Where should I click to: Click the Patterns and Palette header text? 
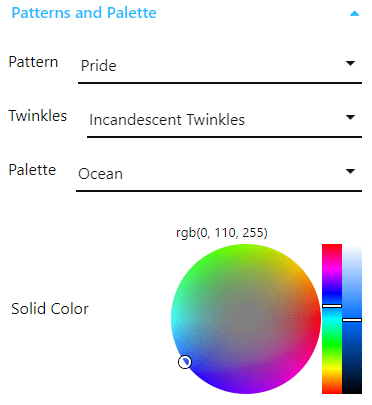[x=84, y=13]
